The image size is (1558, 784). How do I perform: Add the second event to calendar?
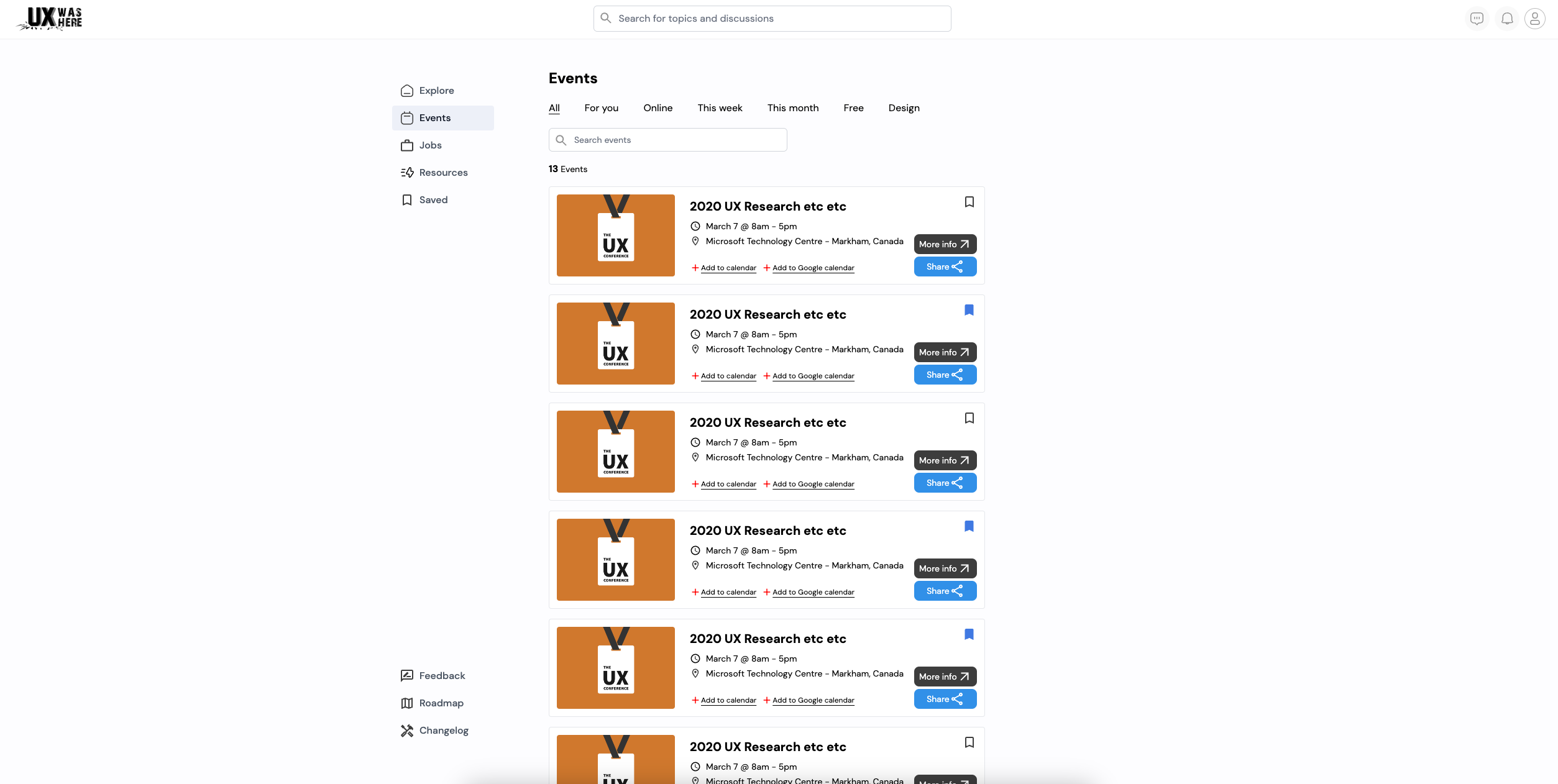(x=724, y=376)
